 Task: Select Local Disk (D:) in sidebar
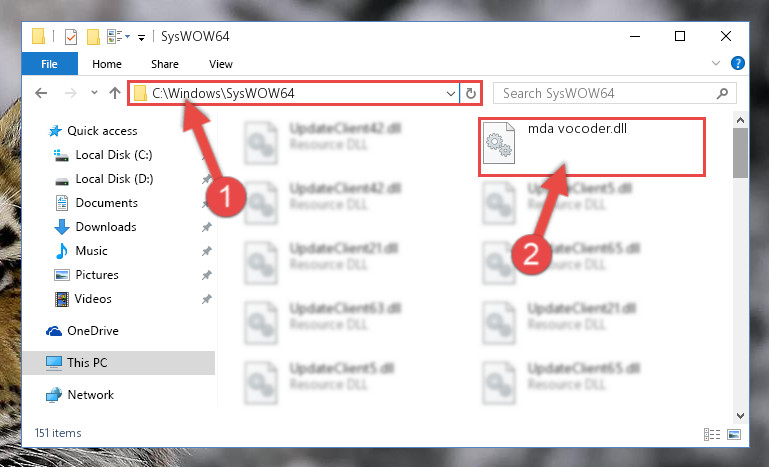(x=114, y=179)
